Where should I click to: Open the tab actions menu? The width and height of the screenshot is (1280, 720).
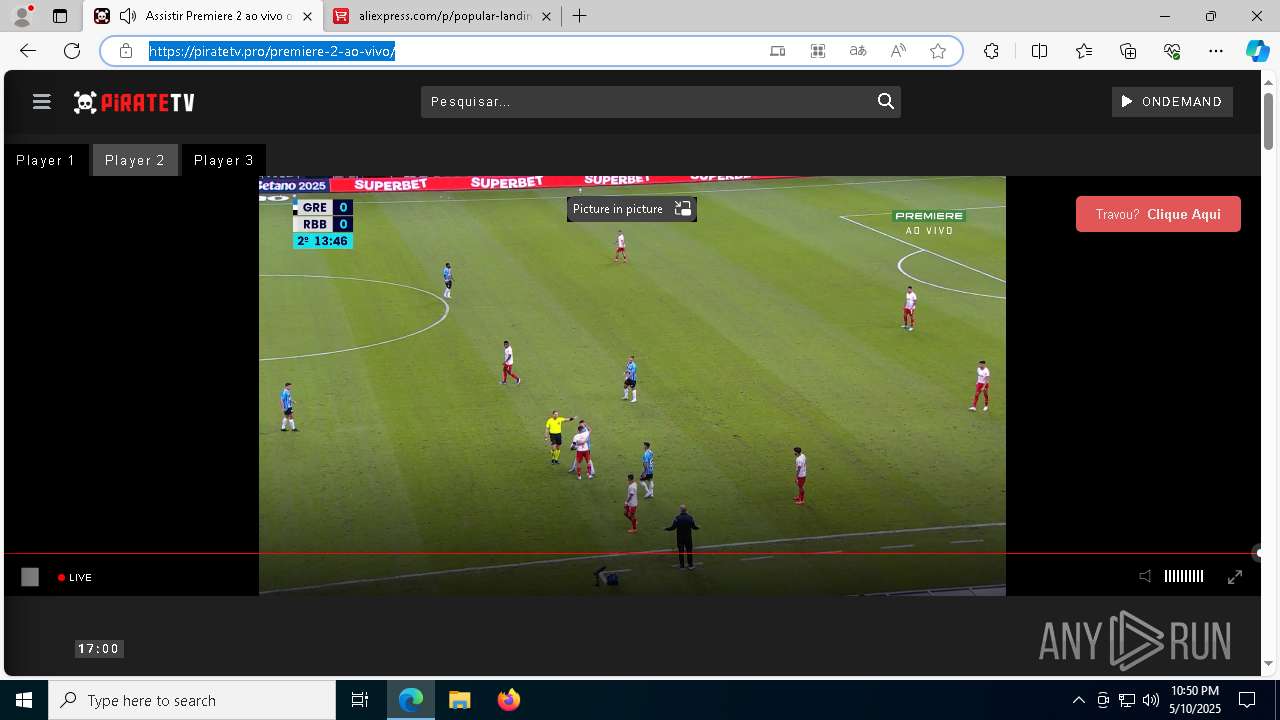coord(60,16)
